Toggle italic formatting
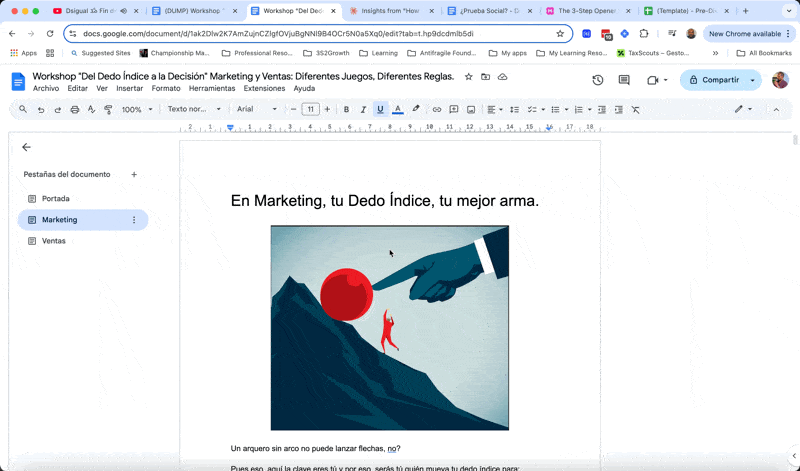This screenshot has width=800, height=471. (363, 110)
